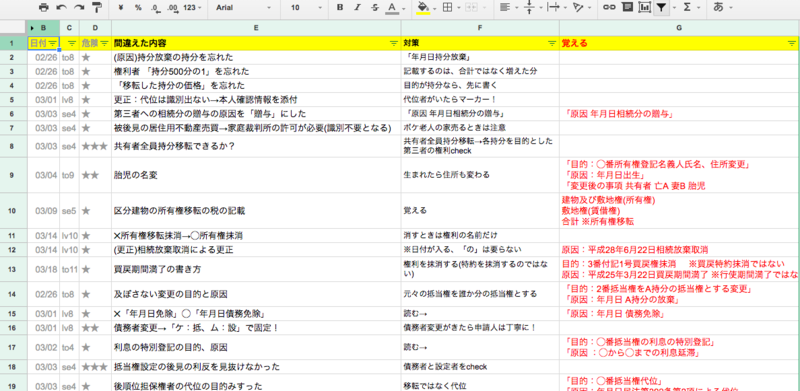The height and width of the screenshot is (391, 800).
Task: Select three-star cell in row 18
Action: coord(95,366)
